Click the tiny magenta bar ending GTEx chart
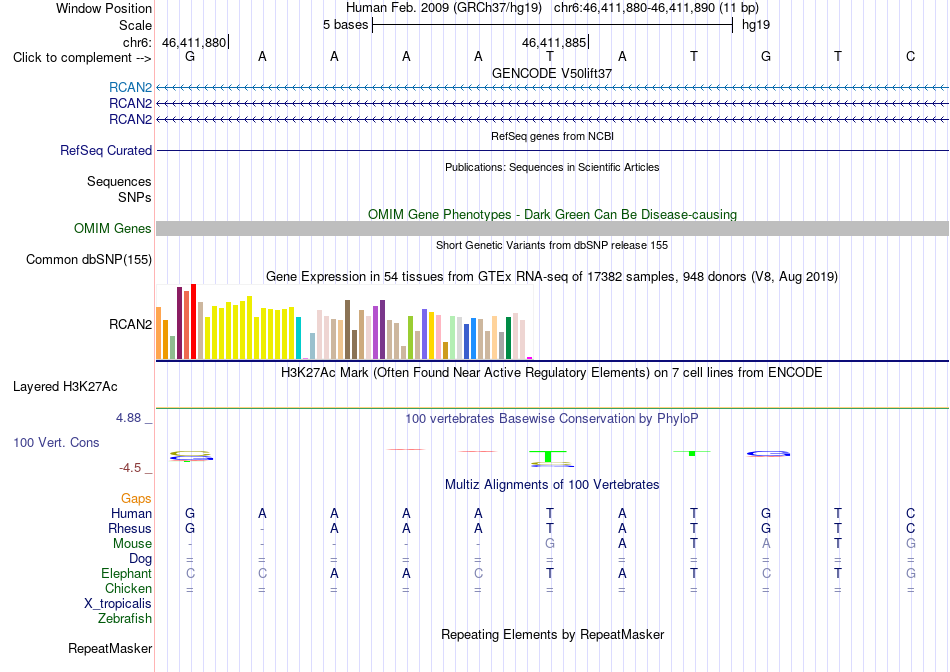Viewport: 950px width, 672px height. [530, 358]
